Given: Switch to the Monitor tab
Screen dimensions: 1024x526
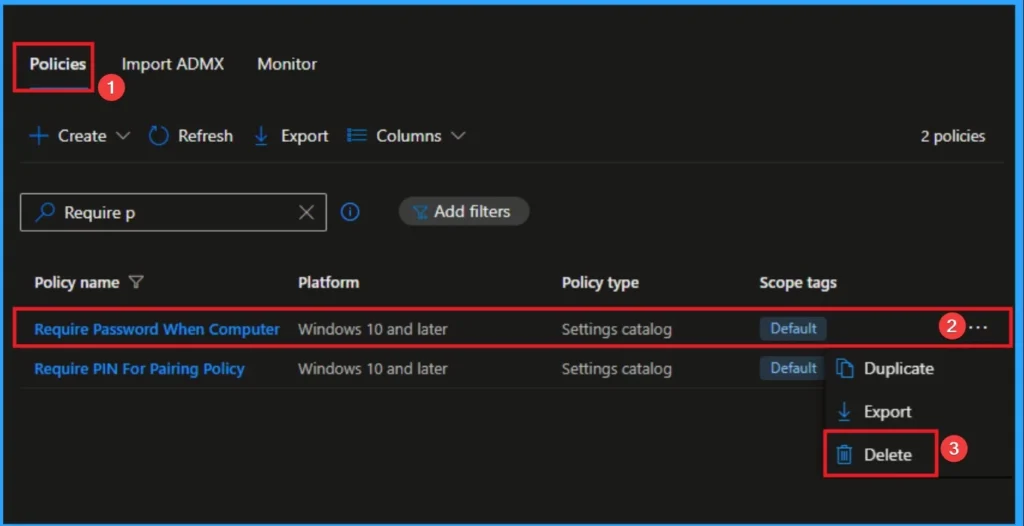Looking at the screenshot, I should pos(287,64).
